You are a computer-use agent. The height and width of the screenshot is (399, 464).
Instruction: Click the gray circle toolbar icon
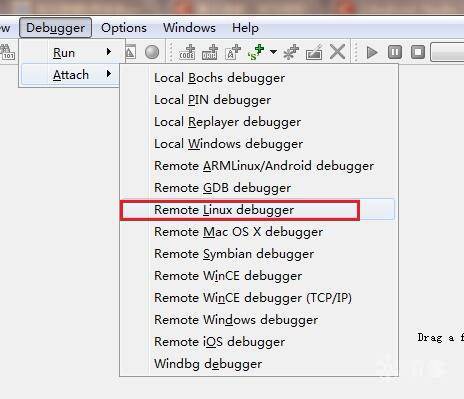point(152,52)
